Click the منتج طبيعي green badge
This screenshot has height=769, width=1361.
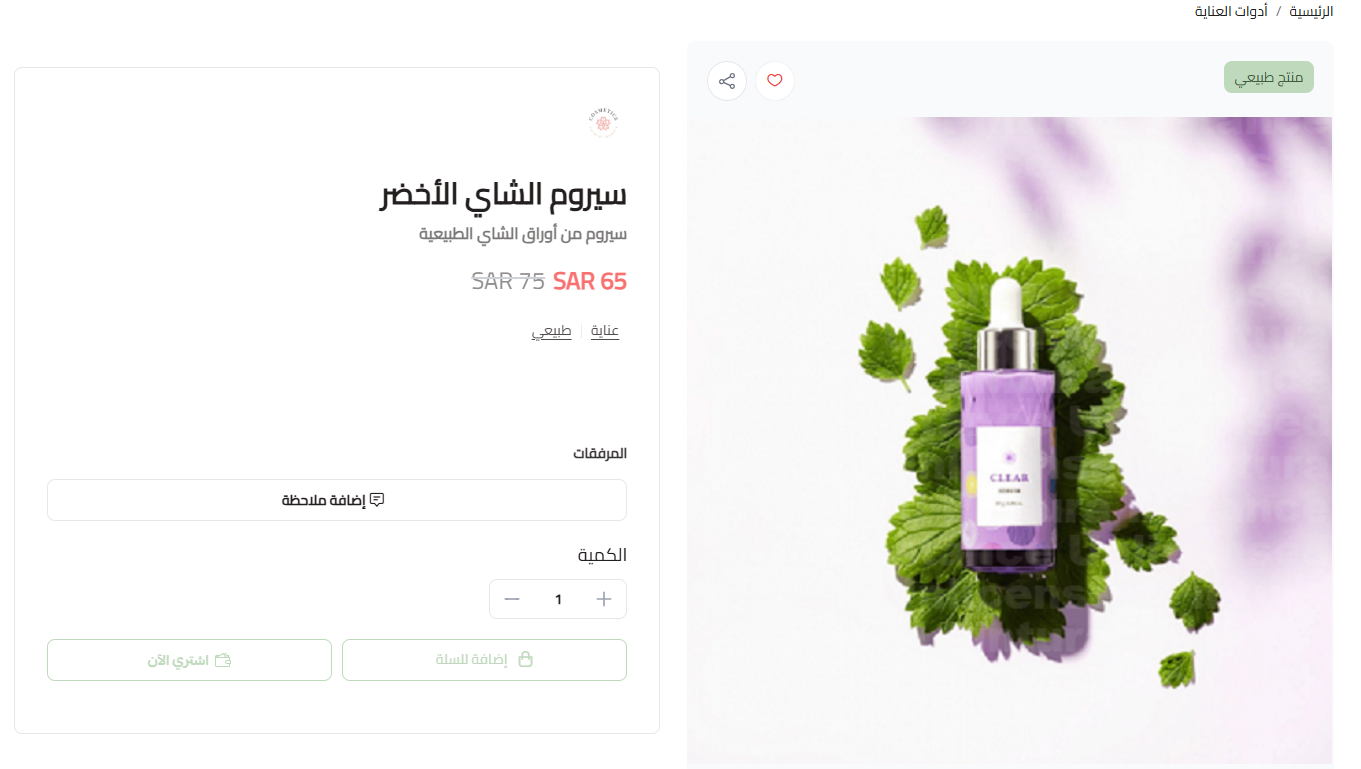click(1269, 77)
